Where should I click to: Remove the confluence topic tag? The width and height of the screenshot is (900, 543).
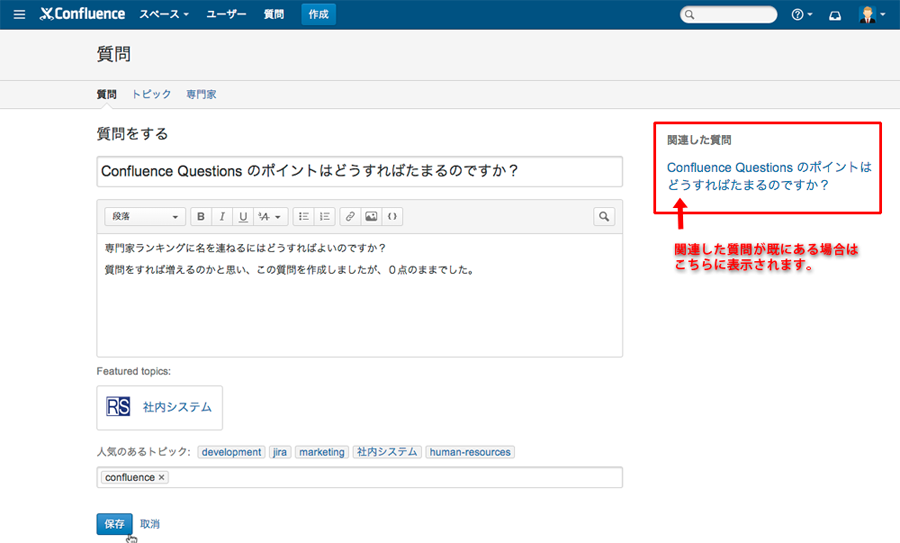[162, 478]
